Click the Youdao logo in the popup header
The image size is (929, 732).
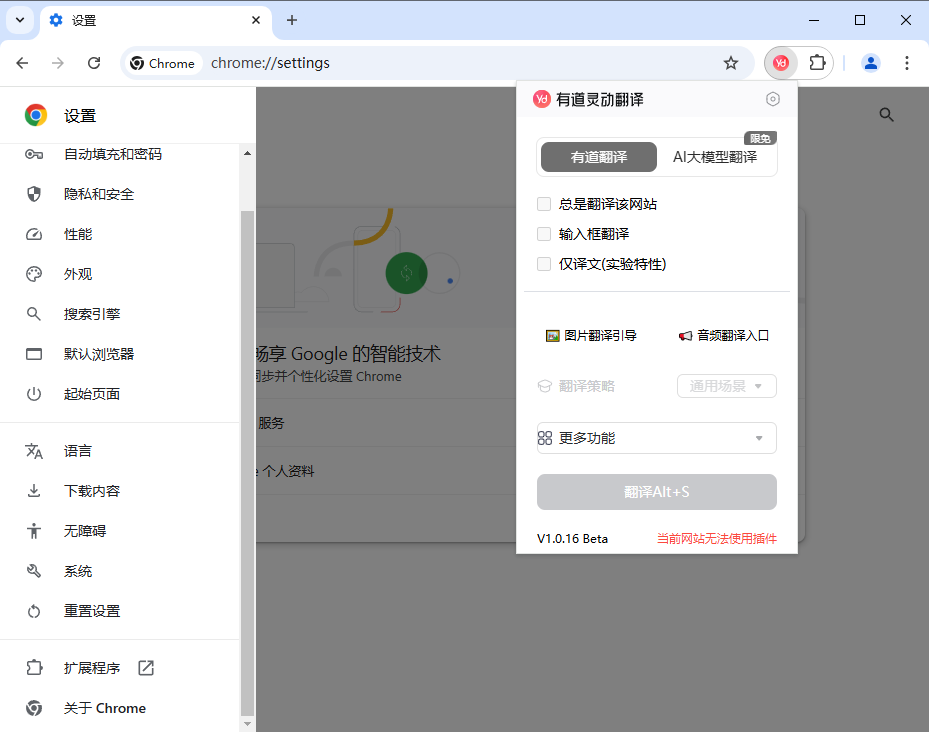point(541,98)
